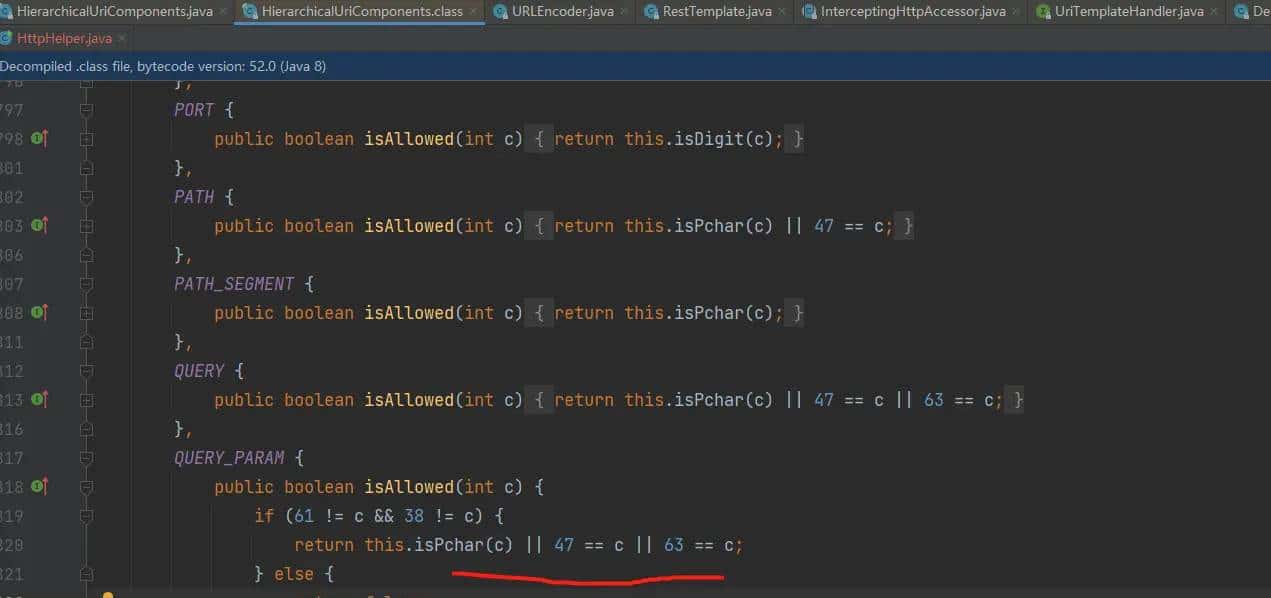Click the override icon next to PATH_SEGMENT isAllowed
Screen dimensions: 1271x598
point(35,312)
